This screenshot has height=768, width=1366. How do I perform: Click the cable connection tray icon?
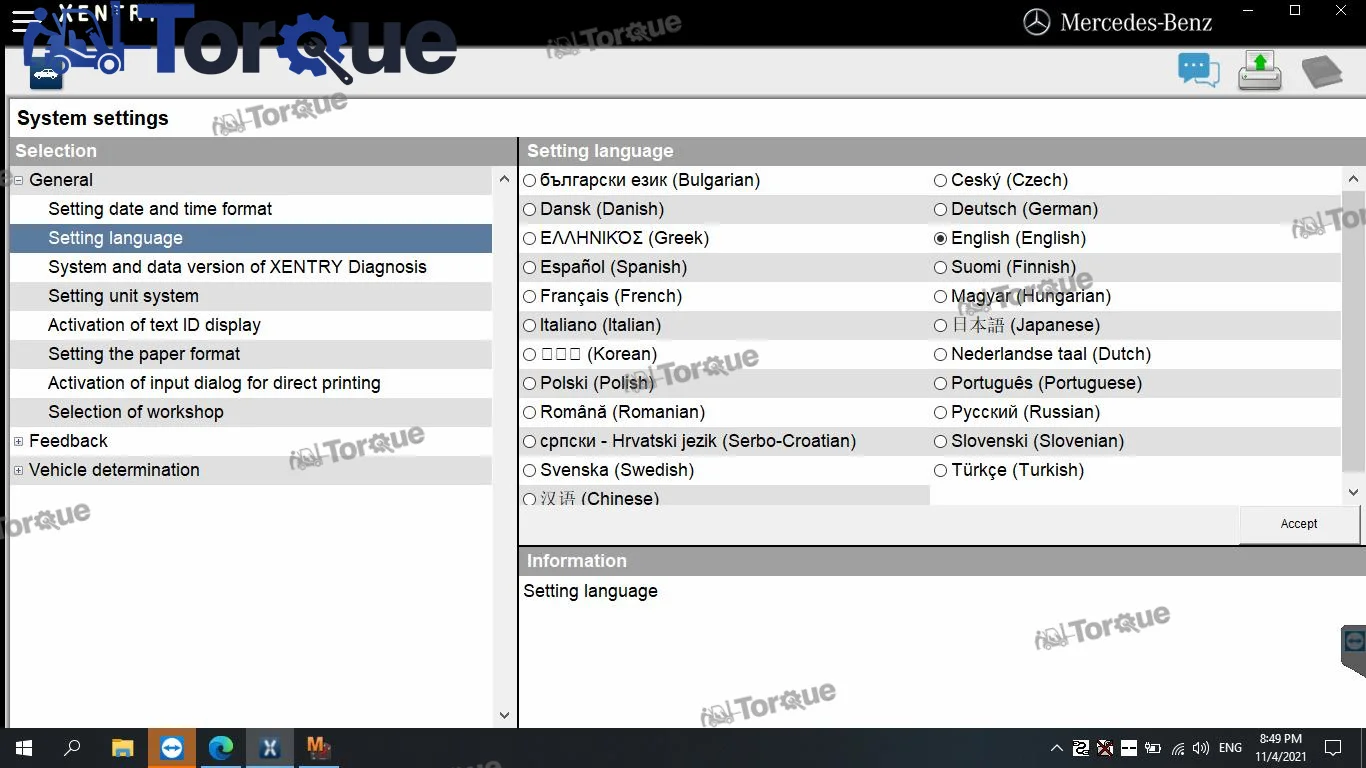pyautogui.click(x=1081, y=748)
